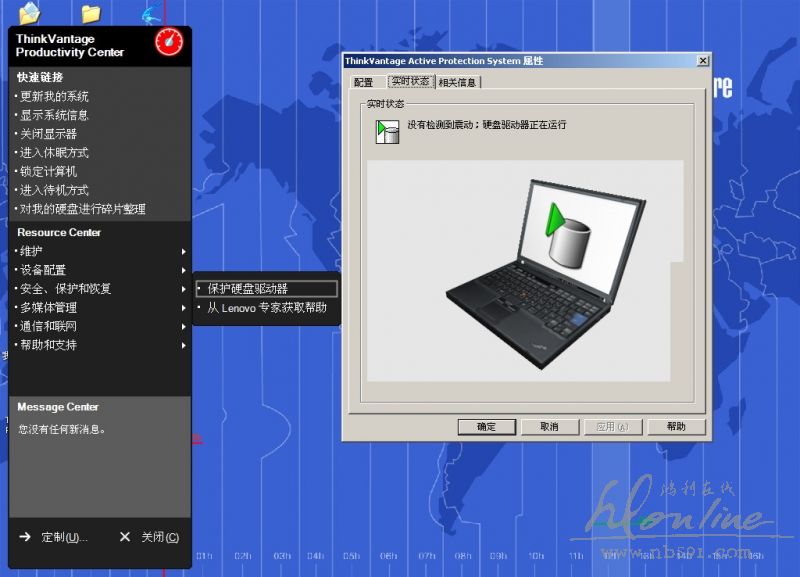Open the folder desktop icon
The image size is (800, 577).
coord(91,13)
